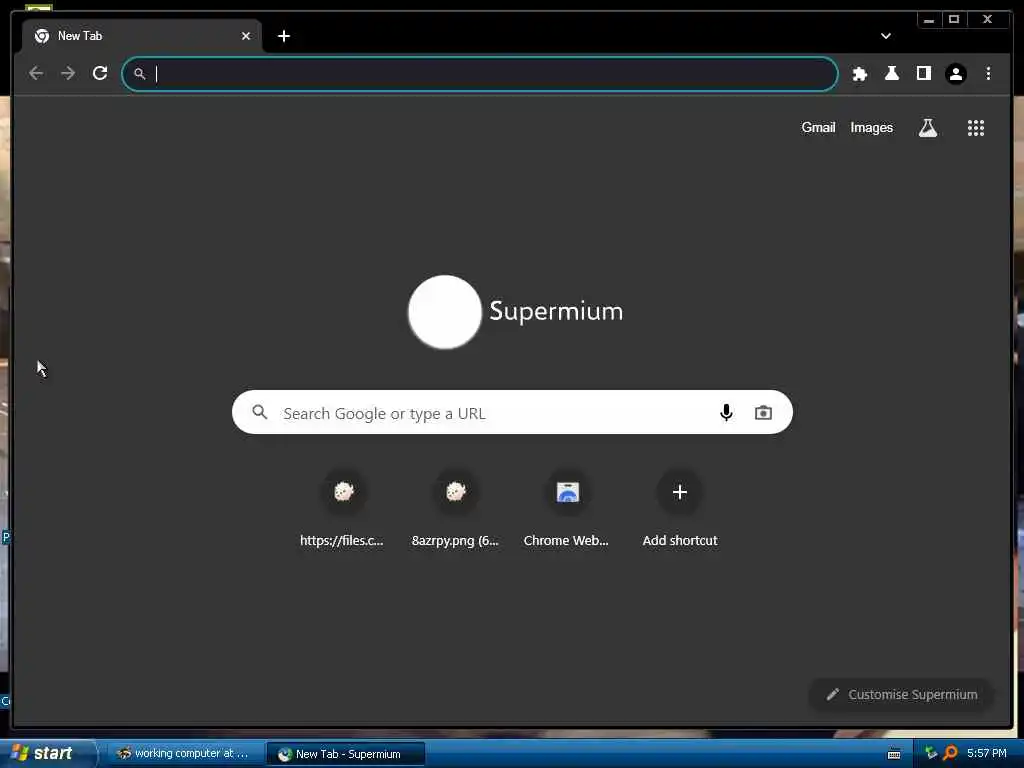Close the New Tab tab
This screenshot has width=1024, height=768.
[x=246, y=36]
